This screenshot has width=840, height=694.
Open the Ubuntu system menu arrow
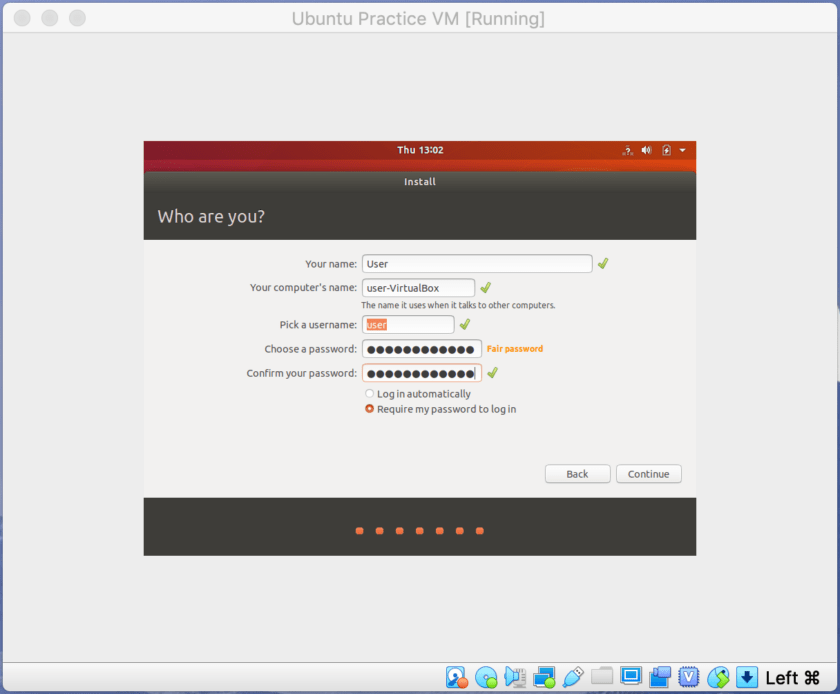682,151
